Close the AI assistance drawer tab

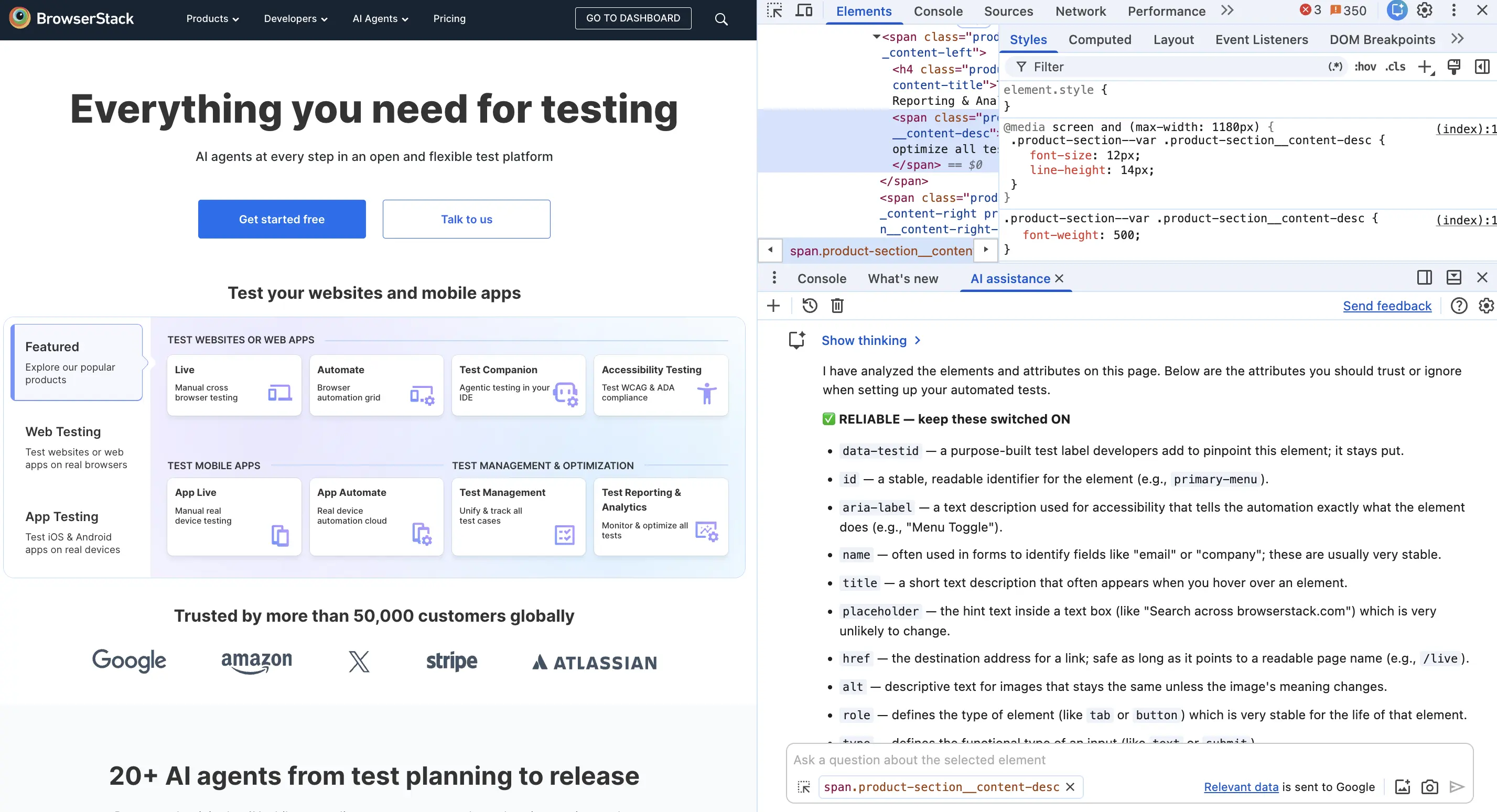click(x=1059, y=279)
